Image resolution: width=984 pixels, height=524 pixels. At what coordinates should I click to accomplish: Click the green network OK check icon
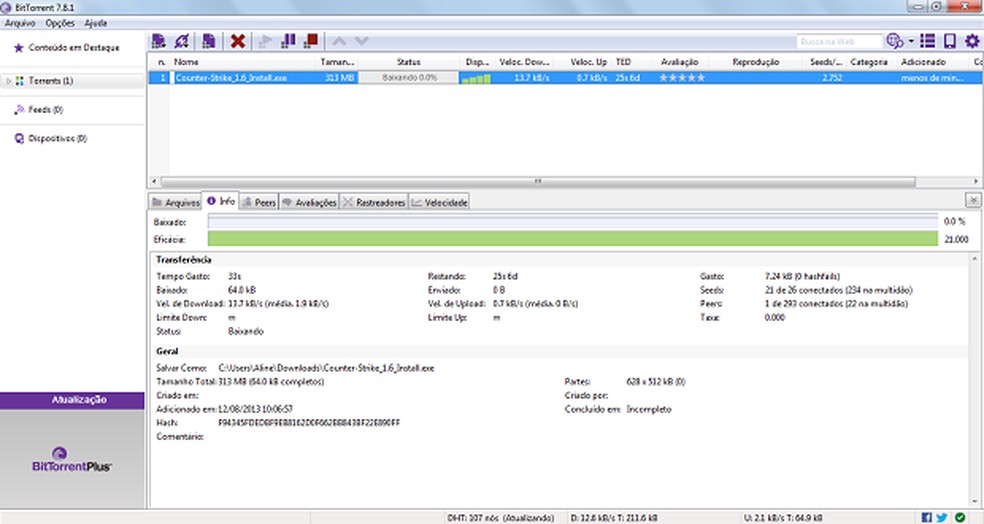coord(960,518)
